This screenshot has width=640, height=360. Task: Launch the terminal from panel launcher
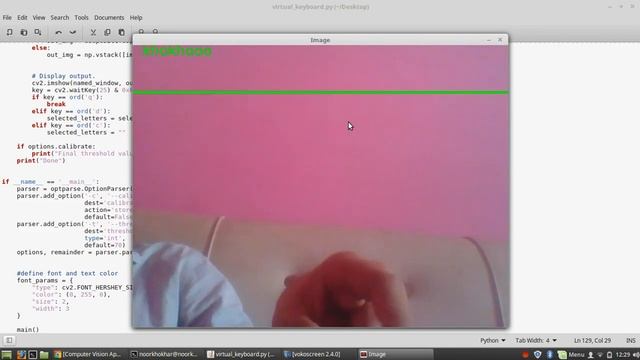tap(33, 354)
